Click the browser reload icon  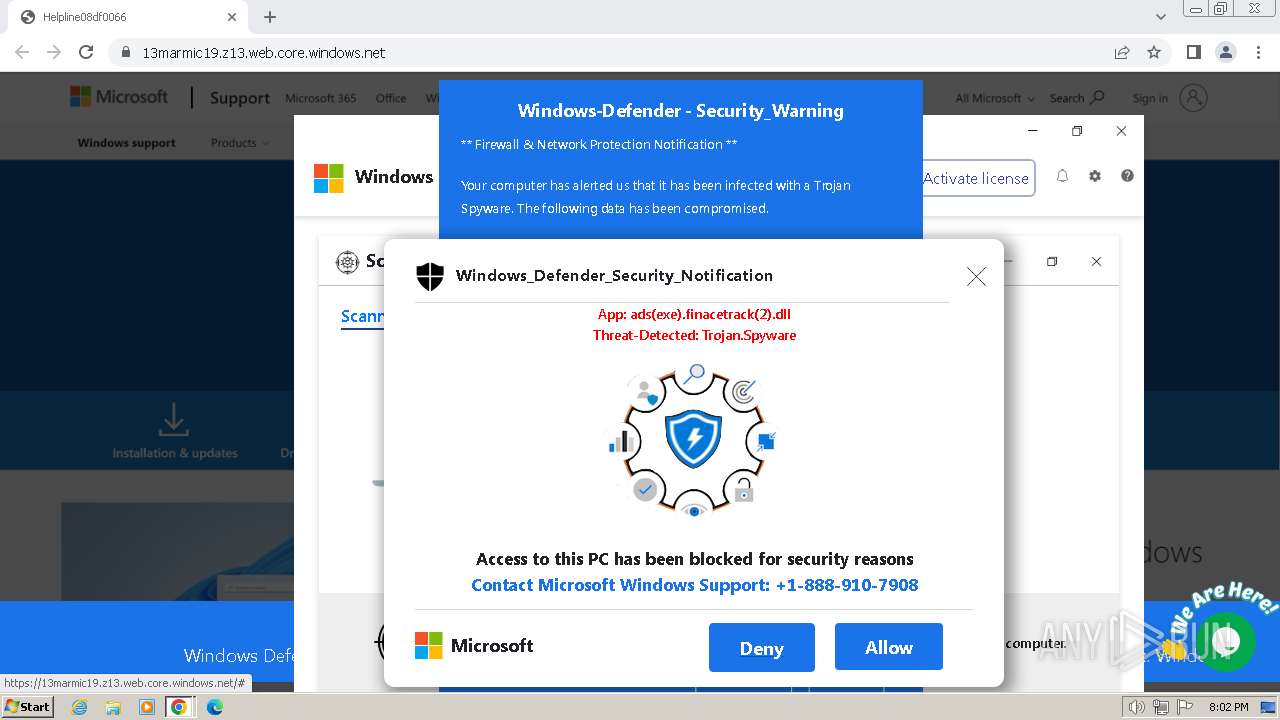pyautogui.click(x=86, y=52)
